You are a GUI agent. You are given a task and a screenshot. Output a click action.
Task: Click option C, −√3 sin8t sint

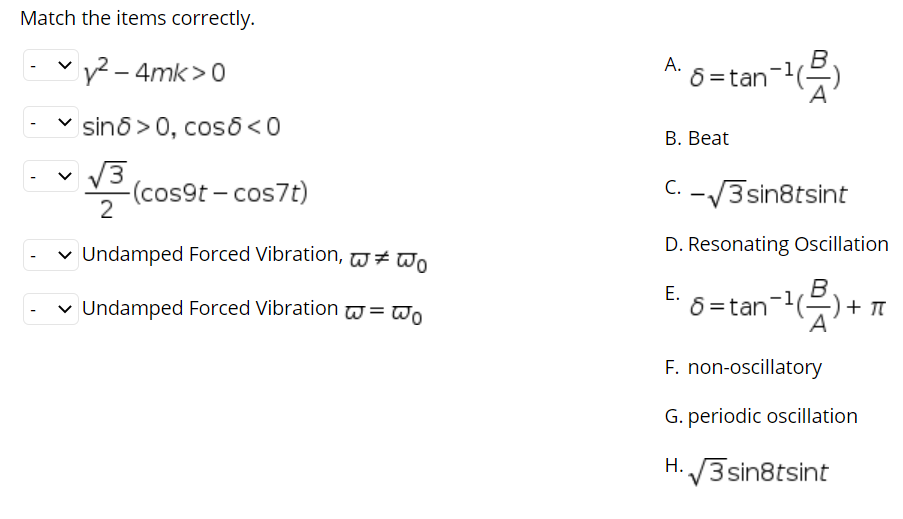[767, 193]
